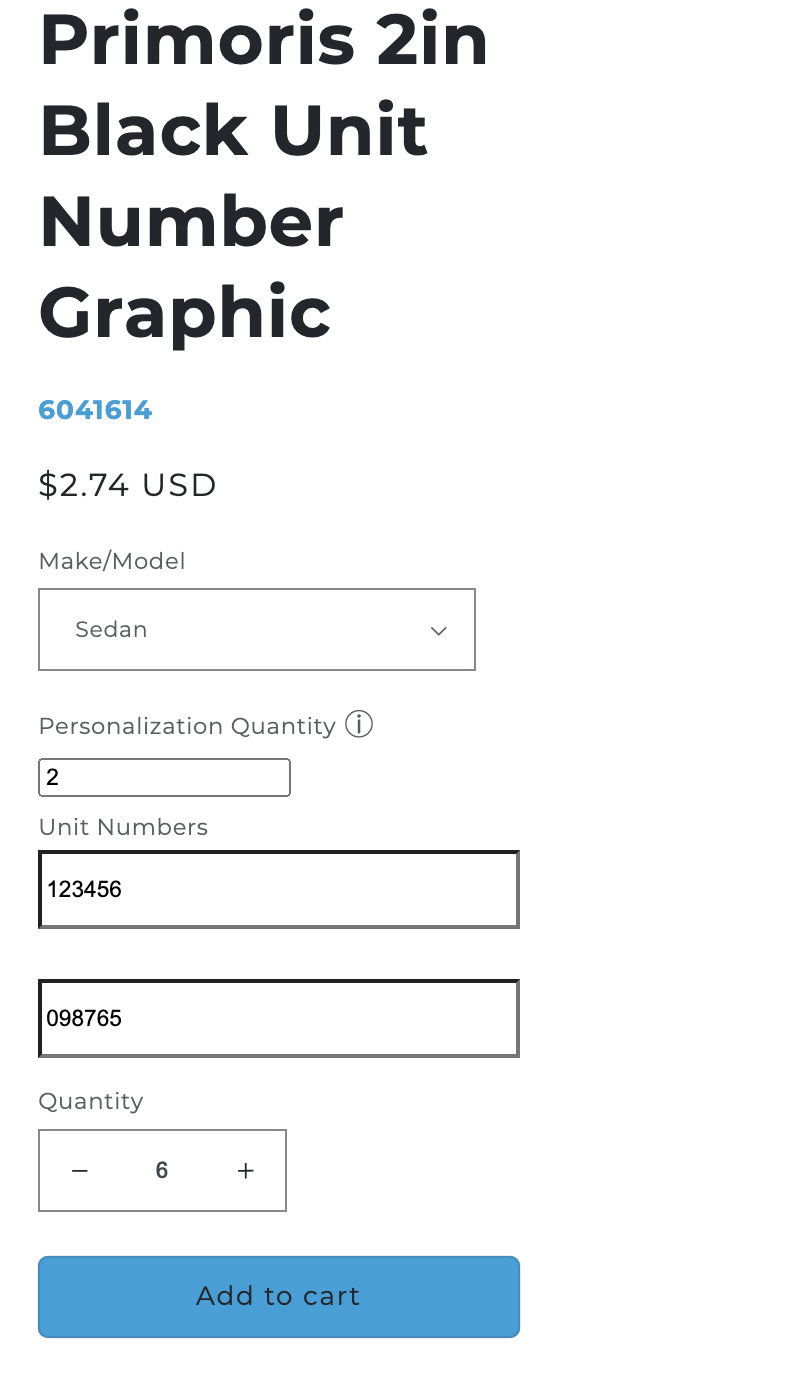The height and width of the screenshot is (1382, 786).
Task: Click the word Graphic in the title
Action: (185, 314)
